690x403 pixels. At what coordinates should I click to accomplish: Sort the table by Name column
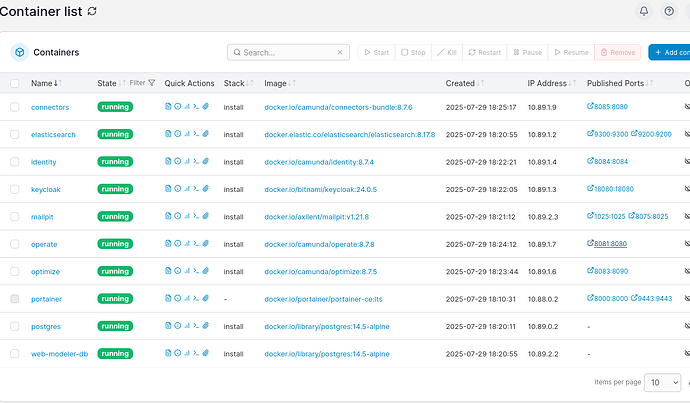(46, 83)
